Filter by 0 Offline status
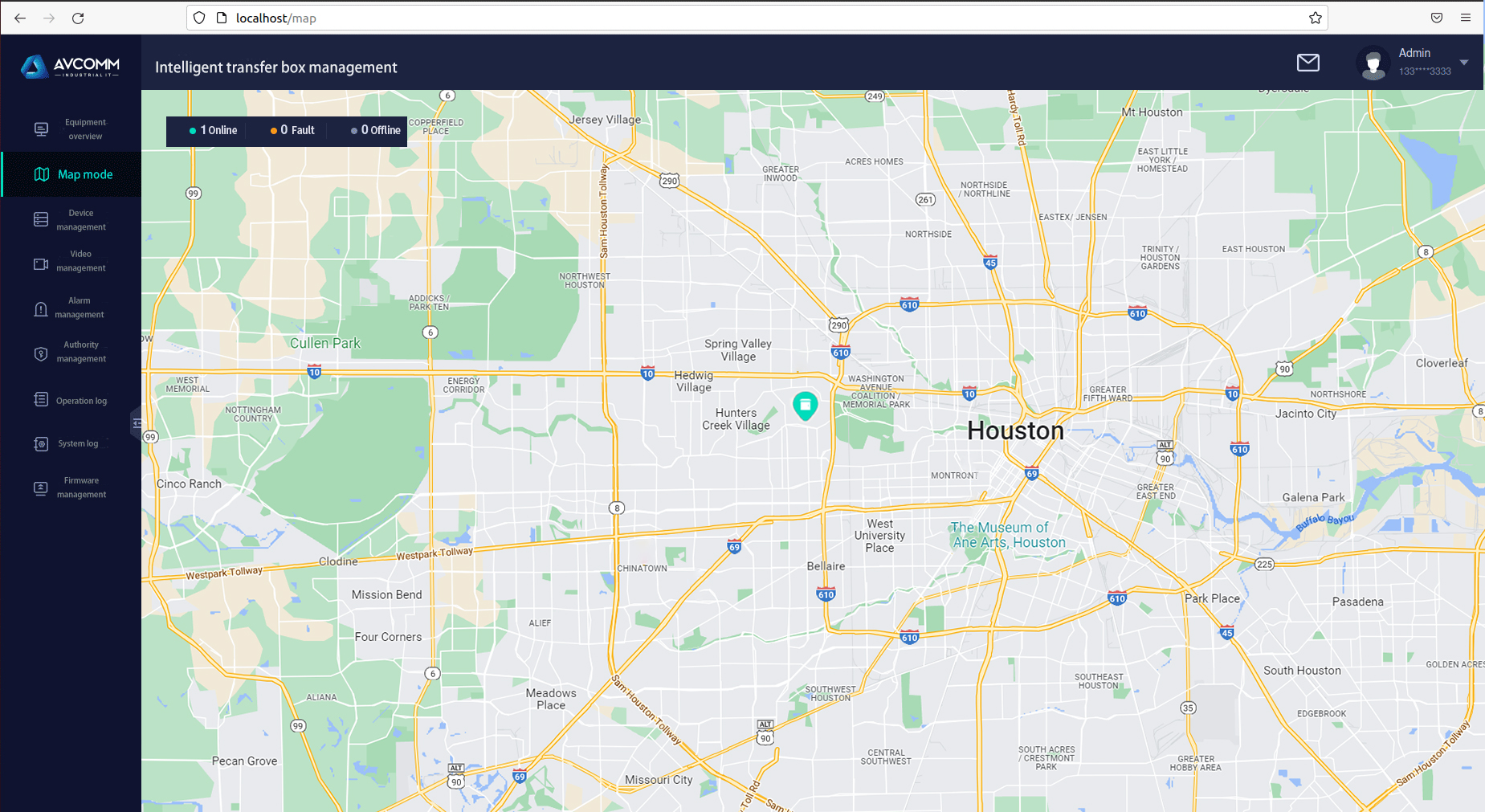1485x812 pixels. tap(376, 130)
